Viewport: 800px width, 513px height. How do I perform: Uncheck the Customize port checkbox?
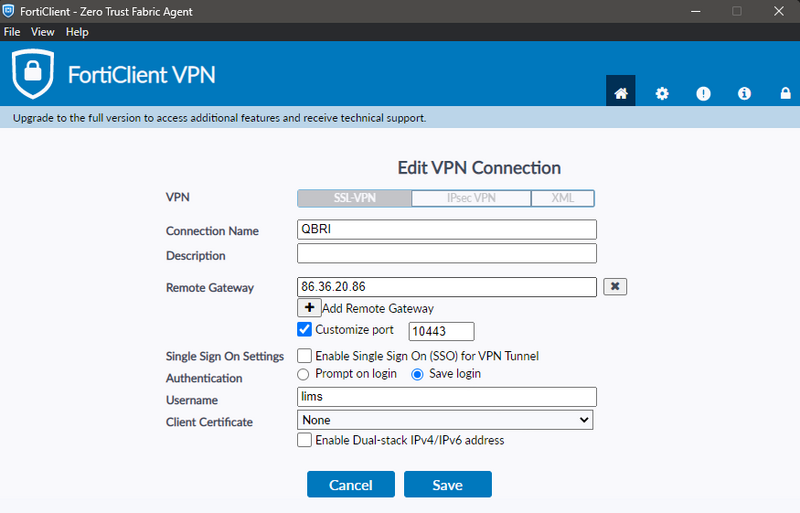305,330
